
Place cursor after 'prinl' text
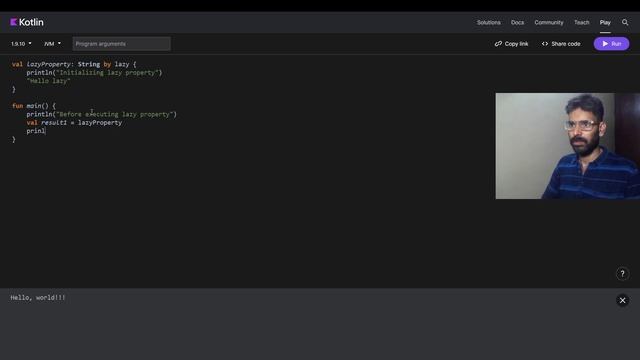[x=45, y=131]
